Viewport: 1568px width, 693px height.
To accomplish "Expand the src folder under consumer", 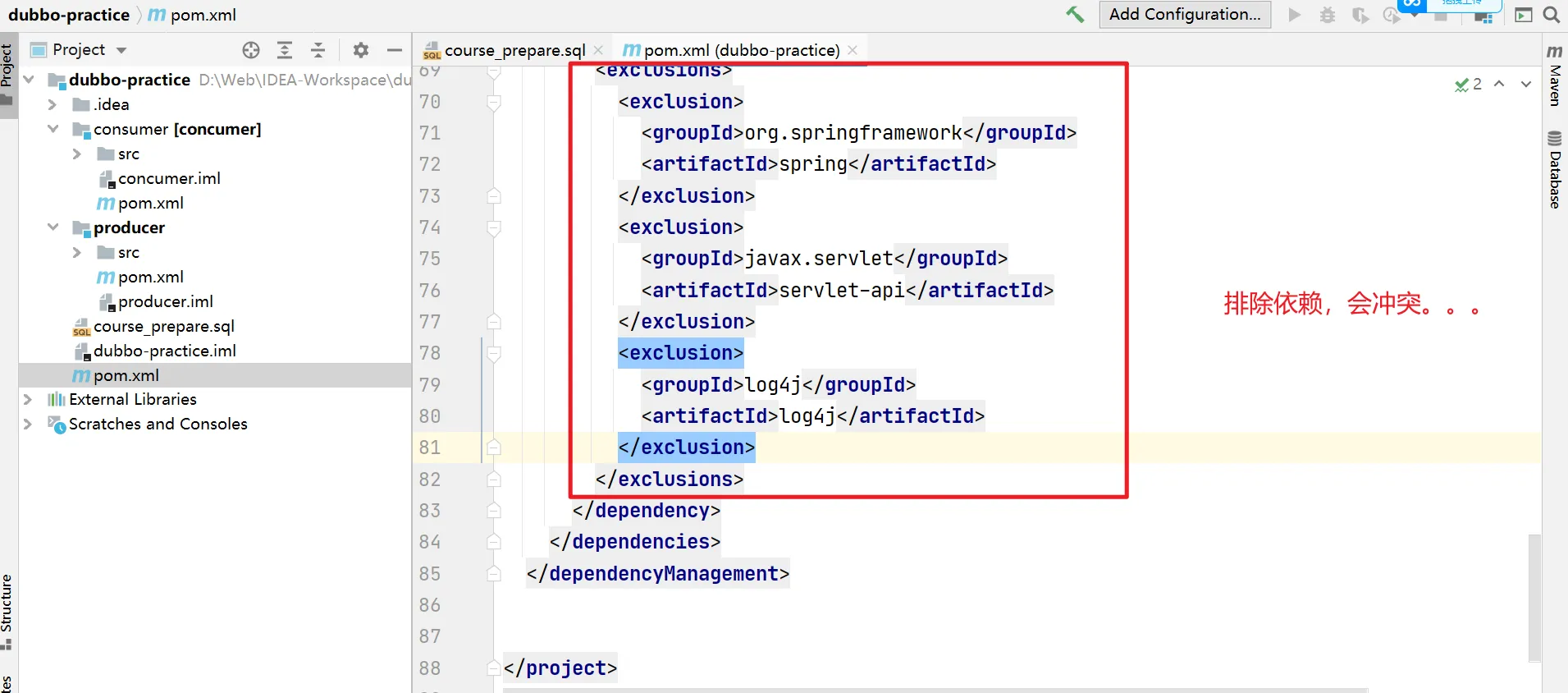I will click(x=77, y=154).
